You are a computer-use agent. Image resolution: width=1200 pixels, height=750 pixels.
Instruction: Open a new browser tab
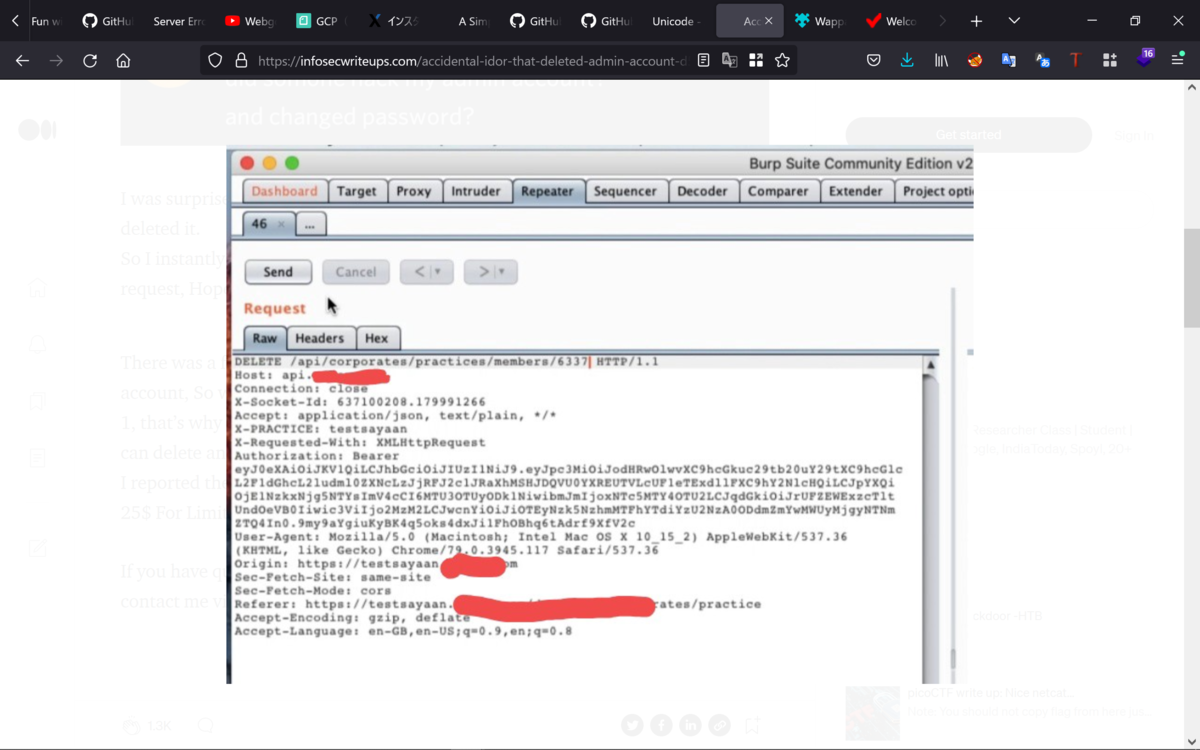click(x=976, y=21)
